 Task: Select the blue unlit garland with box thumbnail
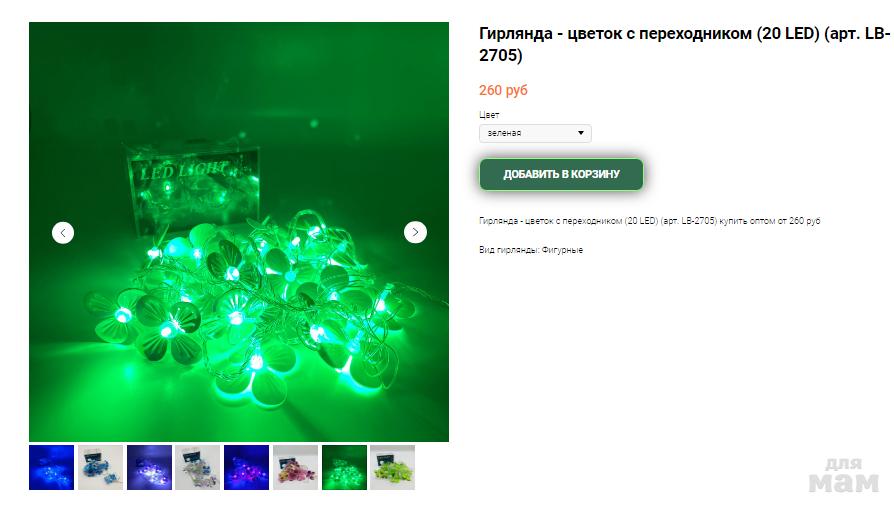click(100, 468)
